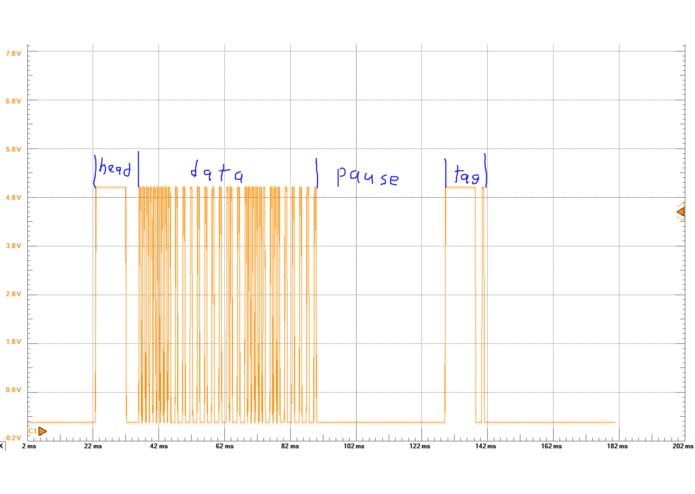
Task: Click the 2.8V voltage axis label
Action: point(13,294)
